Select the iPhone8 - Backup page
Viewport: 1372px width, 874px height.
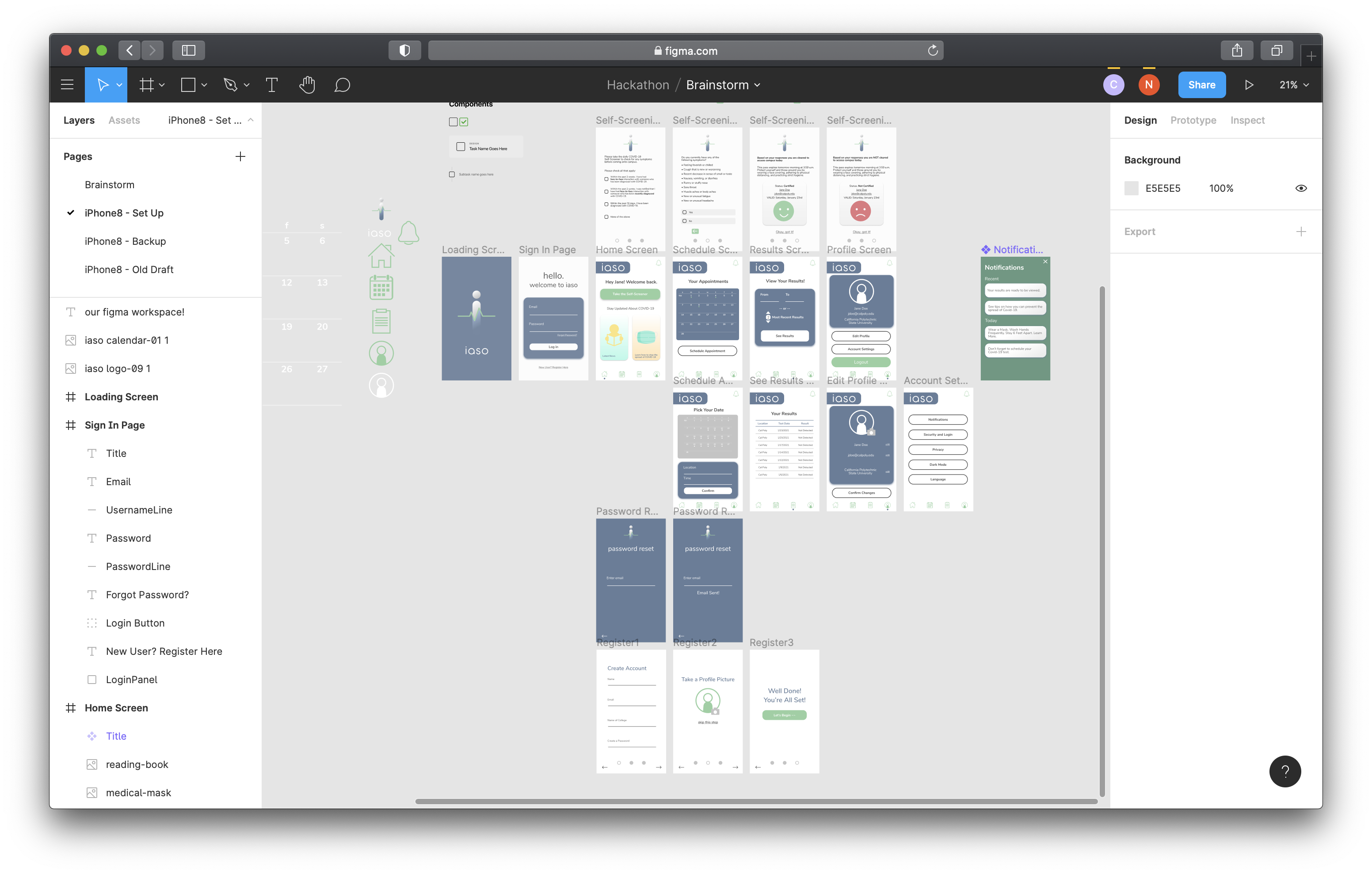126,242
